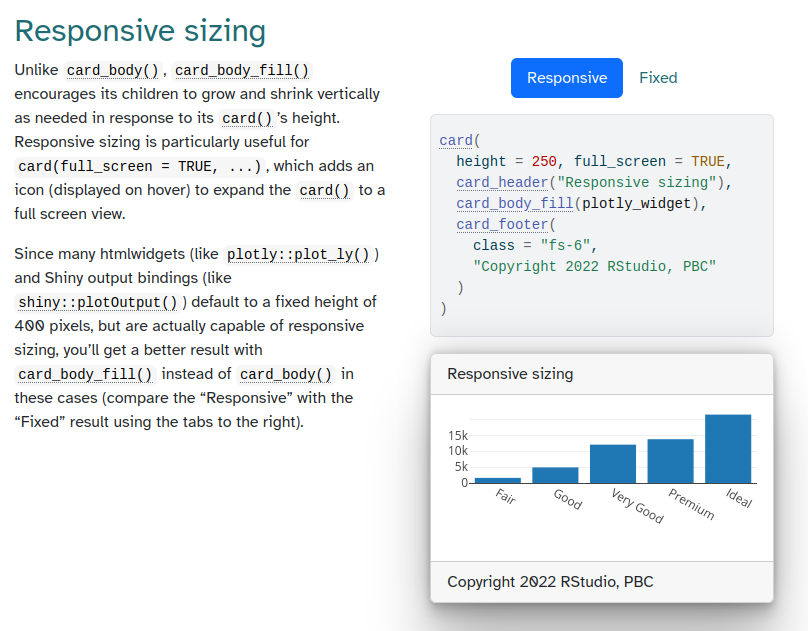Click card_header link in code block
Image resolution: width=808 pixels, height=631 pixels.
[502, 182]
